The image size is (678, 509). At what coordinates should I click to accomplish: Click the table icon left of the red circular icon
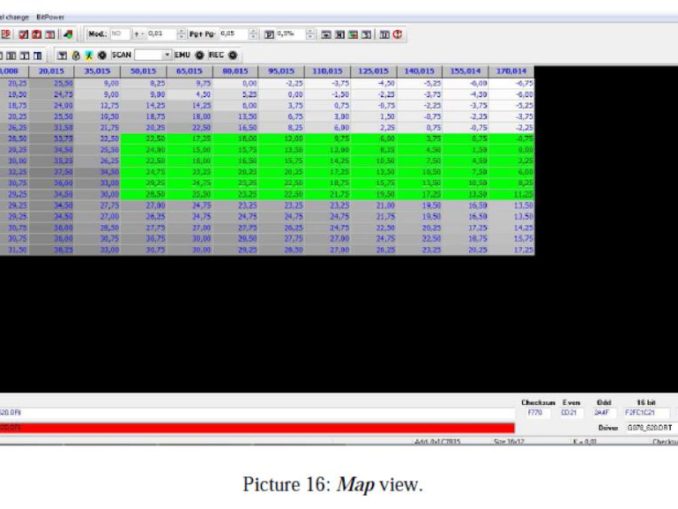point(384,33)
